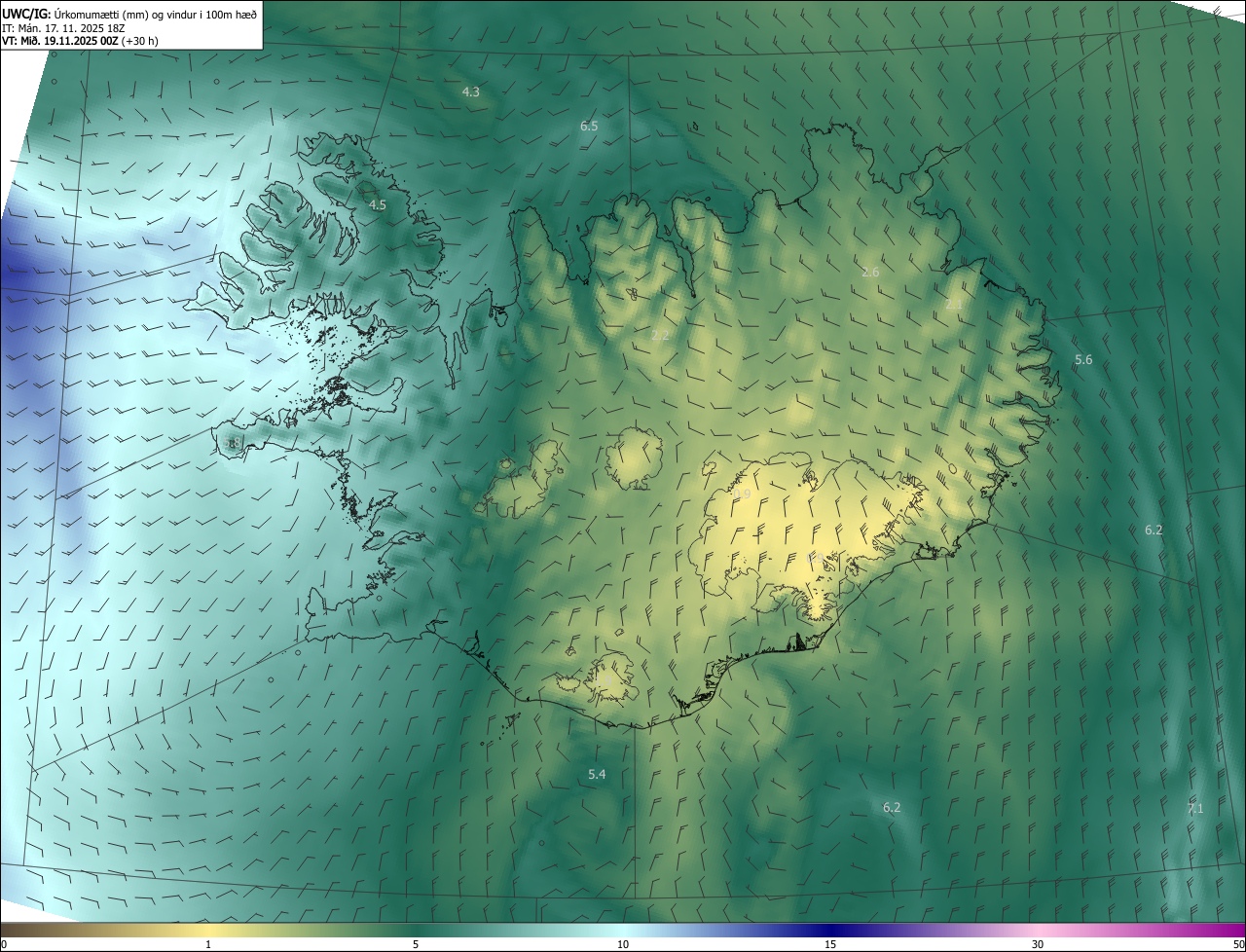Click the 'IT: Mán. 17. 11. 2025 18Z' line

(62, 28)
